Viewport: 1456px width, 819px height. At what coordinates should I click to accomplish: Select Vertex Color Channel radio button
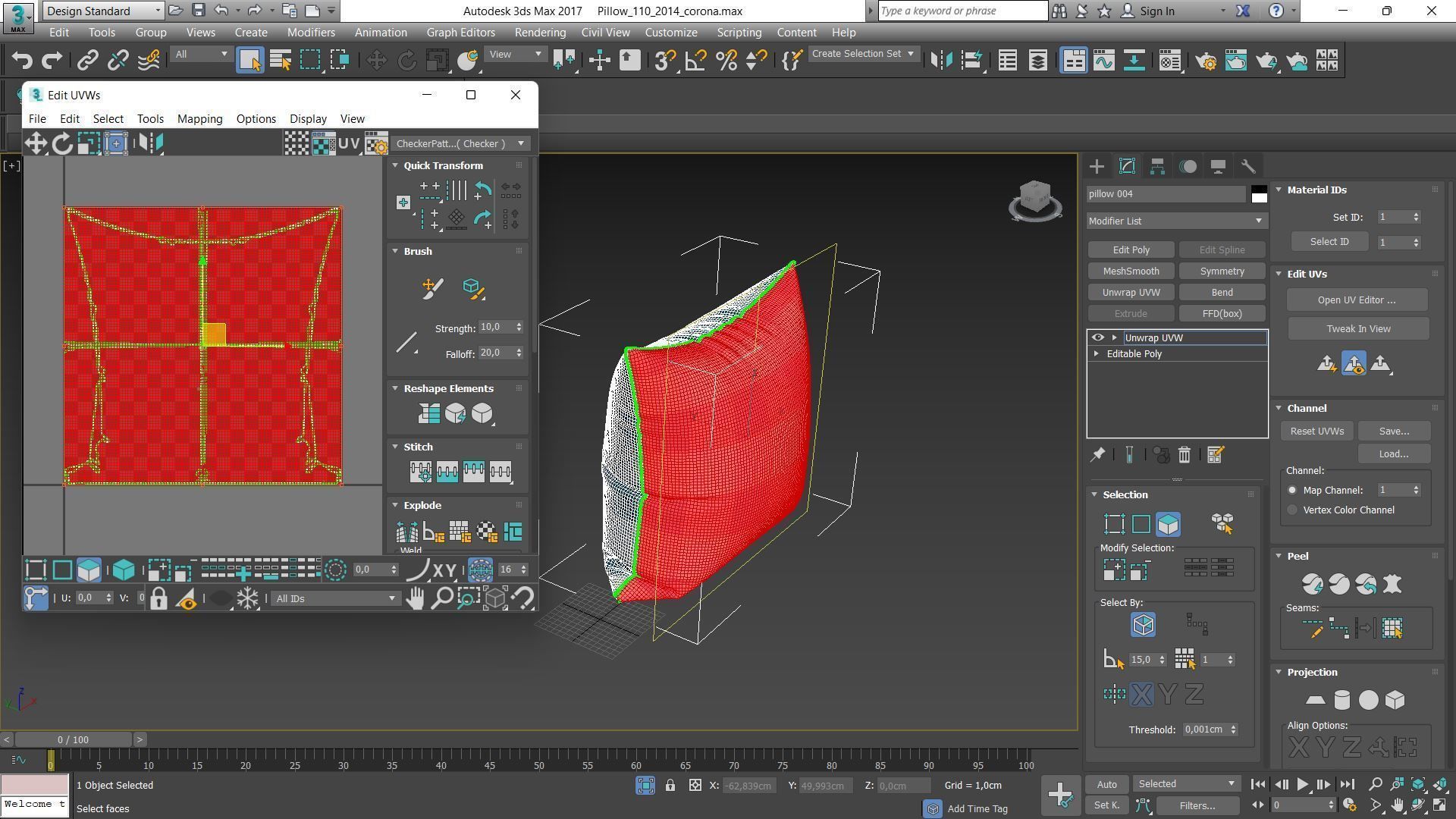click(1292, 510)
